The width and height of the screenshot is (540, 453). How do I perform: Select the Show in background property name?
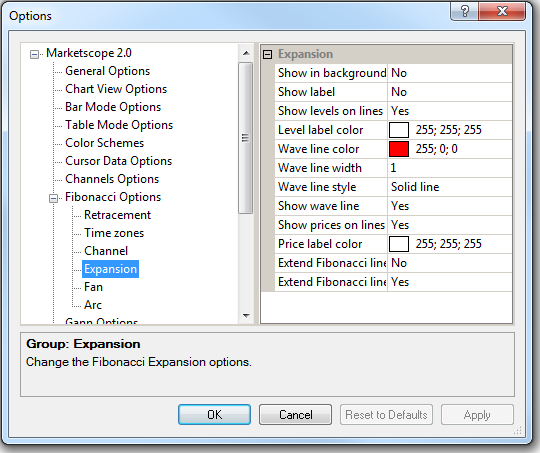pyautogui.click(x=331, y=73)
